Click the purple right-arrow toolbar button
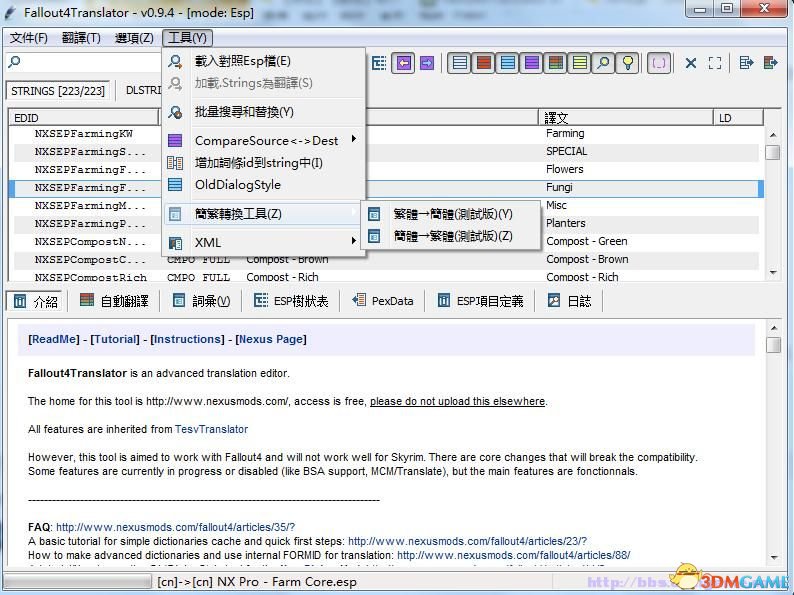Viewport: 794px width, 595px height. tap(427, 63)
